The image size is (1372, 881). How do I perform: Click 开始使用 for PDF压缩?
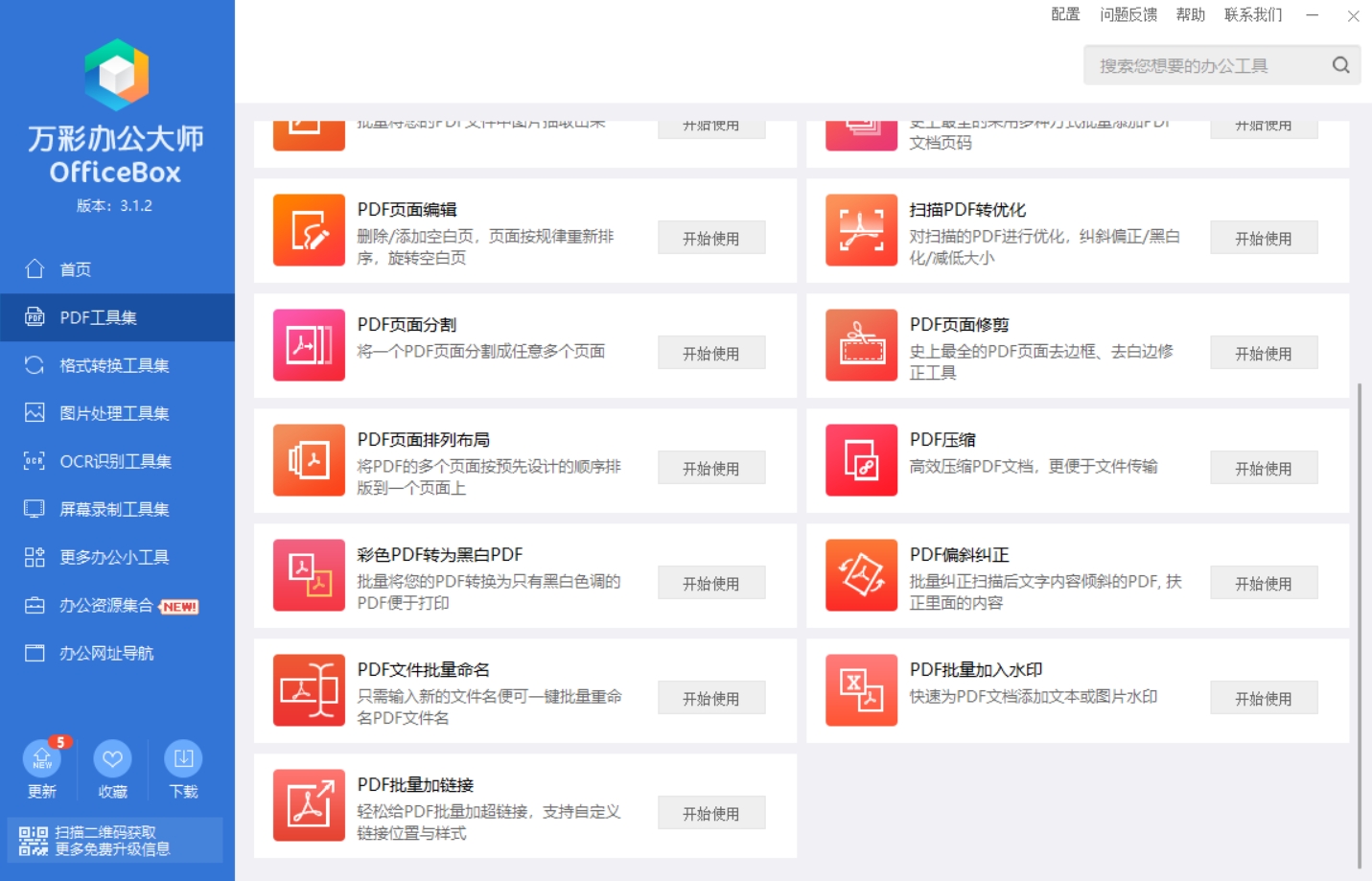[x=1264, y=468]
